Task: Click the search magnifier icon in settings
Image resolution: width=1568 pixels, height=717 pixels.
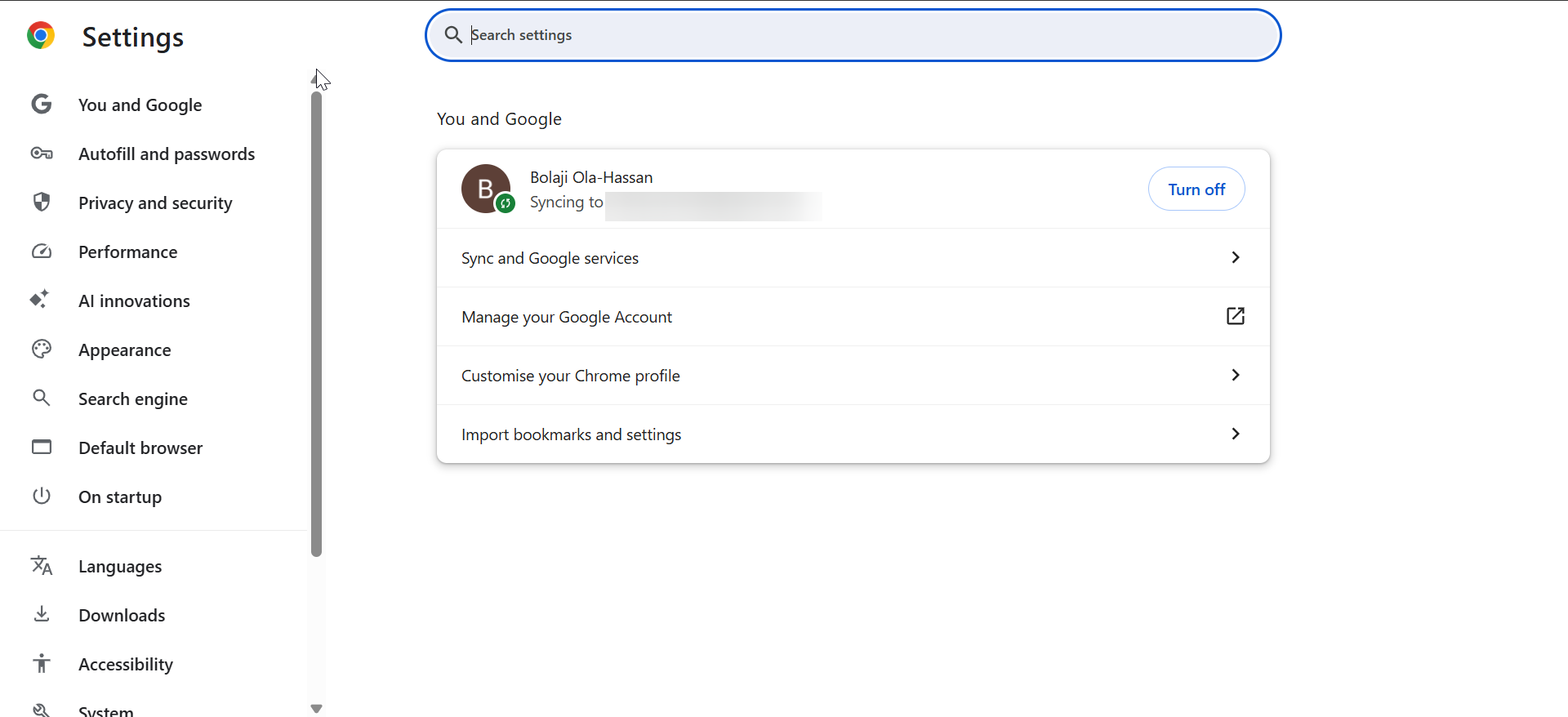Action: [x=453, y=35]
